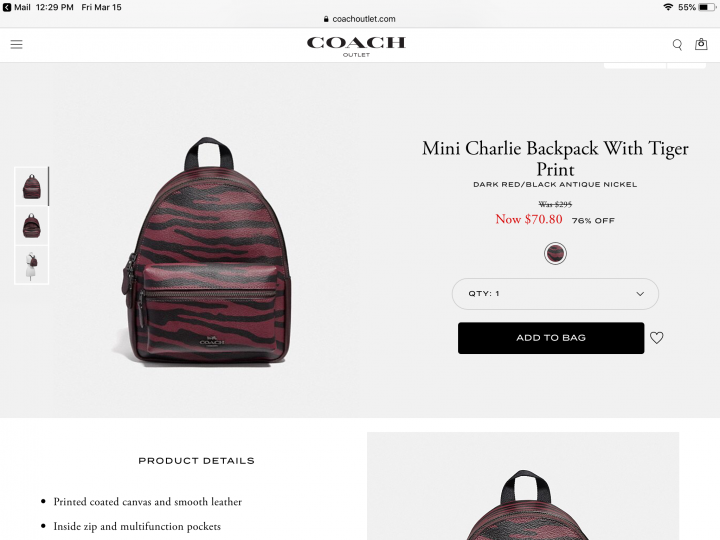Click the search magnifier icon
Screen dimensions: 720x540
coord(677,45)
